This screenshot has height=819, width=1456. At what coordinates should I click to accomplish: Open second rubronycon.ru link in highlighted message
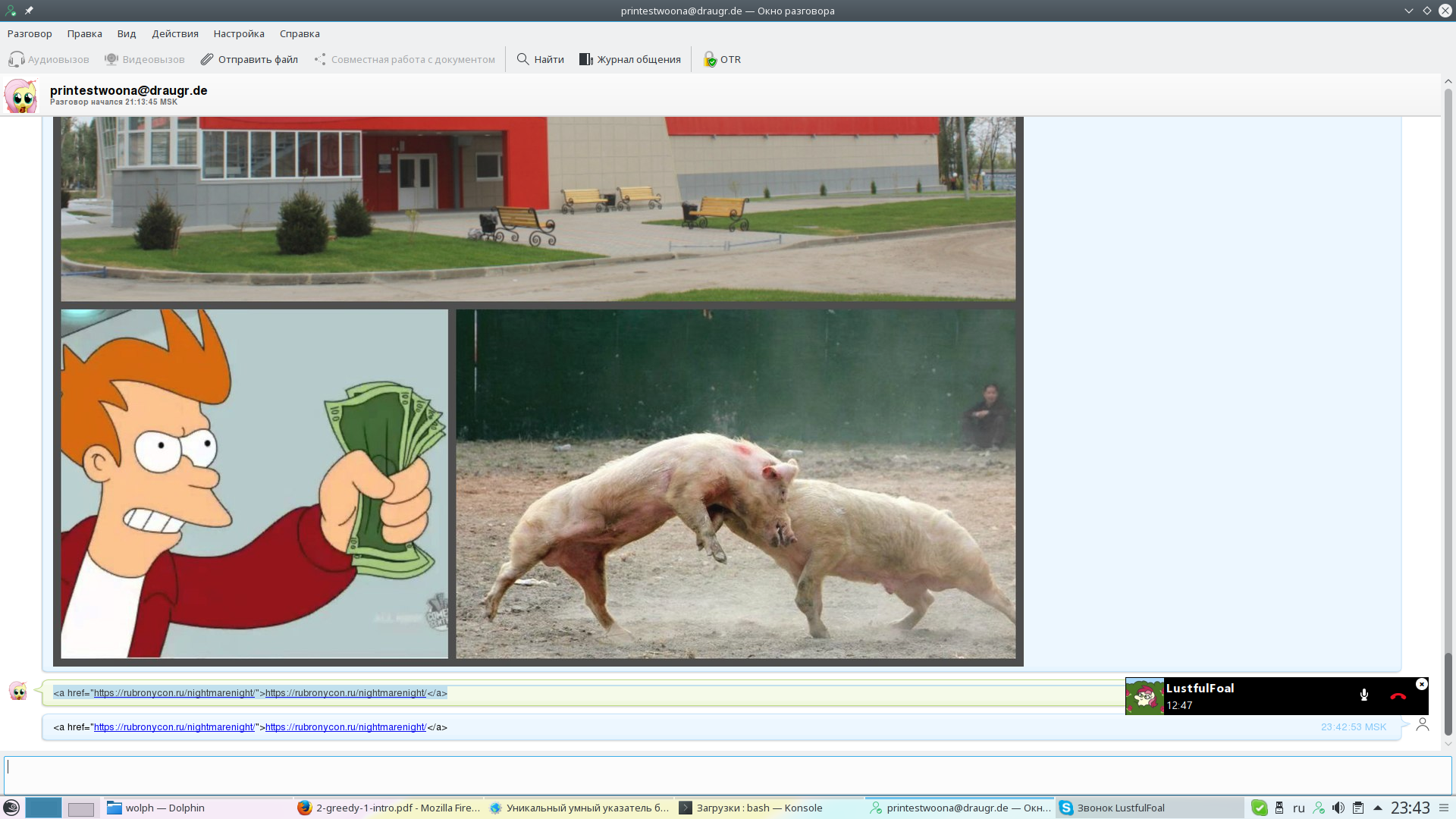point(346,693)
